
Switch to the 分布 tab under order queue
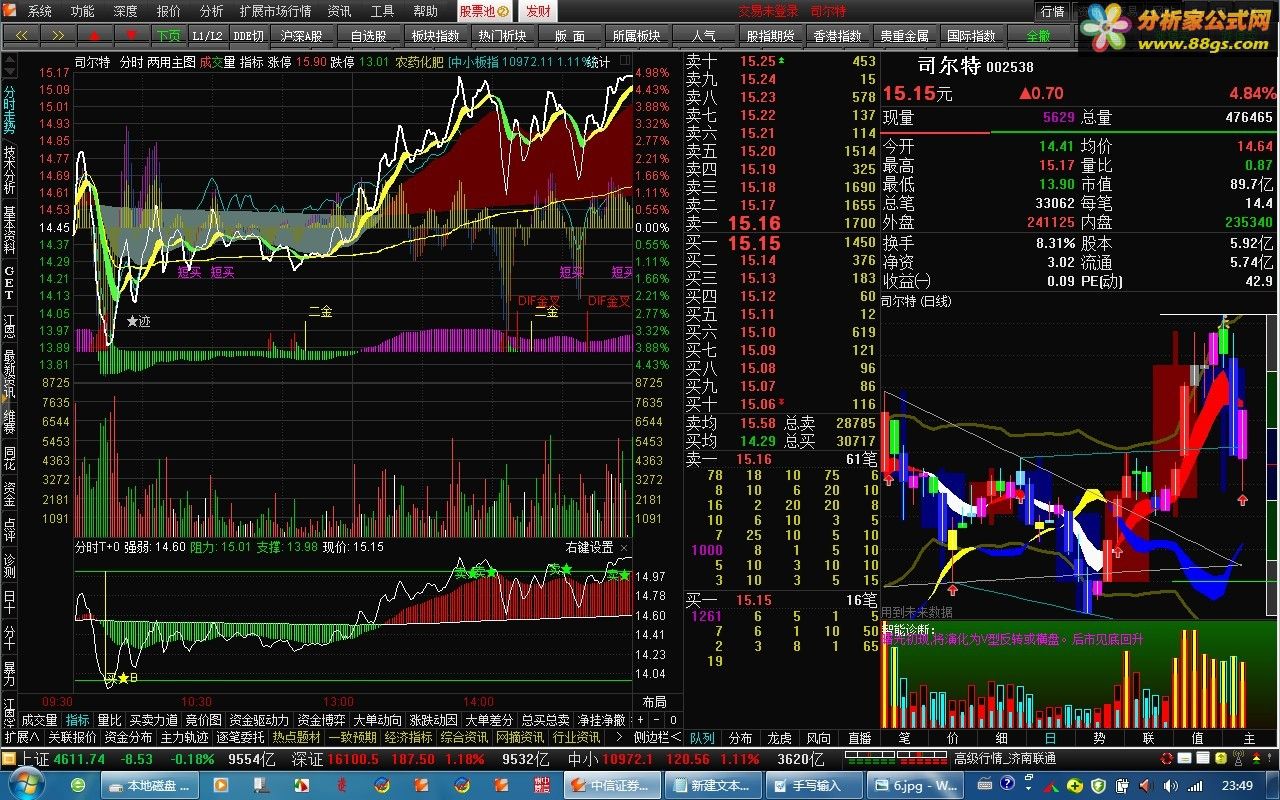click(741, 738)
